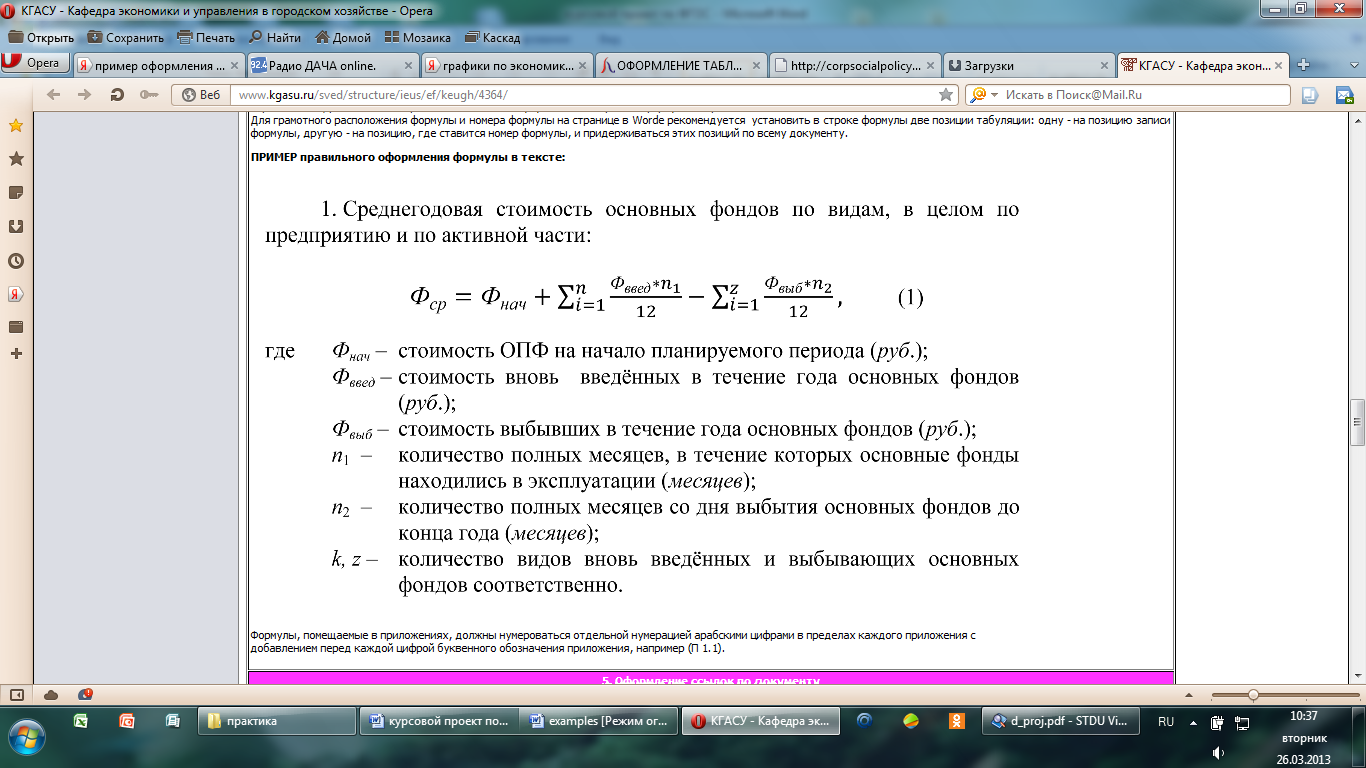Go to Домой home page
The width and height of the screenshot is (1366, 768).
343,38
